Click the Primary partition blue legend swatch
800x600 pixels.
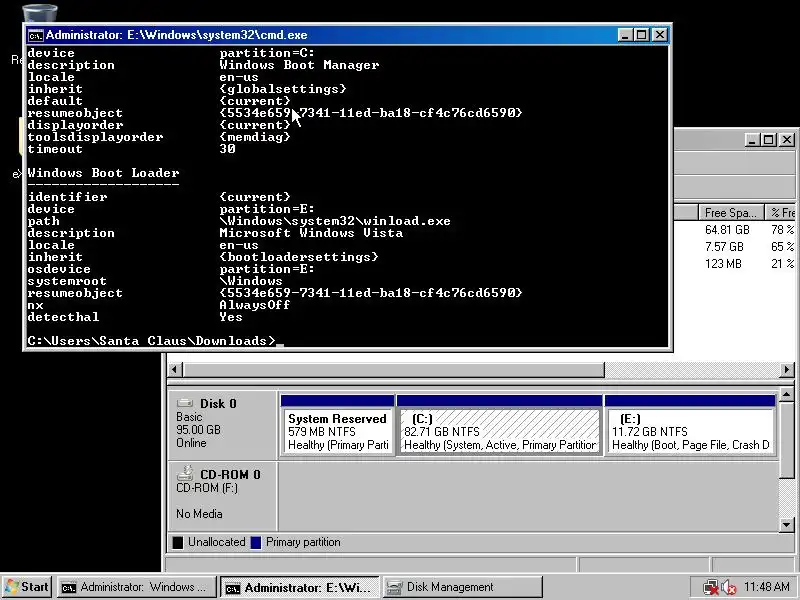tap(256, 542)
